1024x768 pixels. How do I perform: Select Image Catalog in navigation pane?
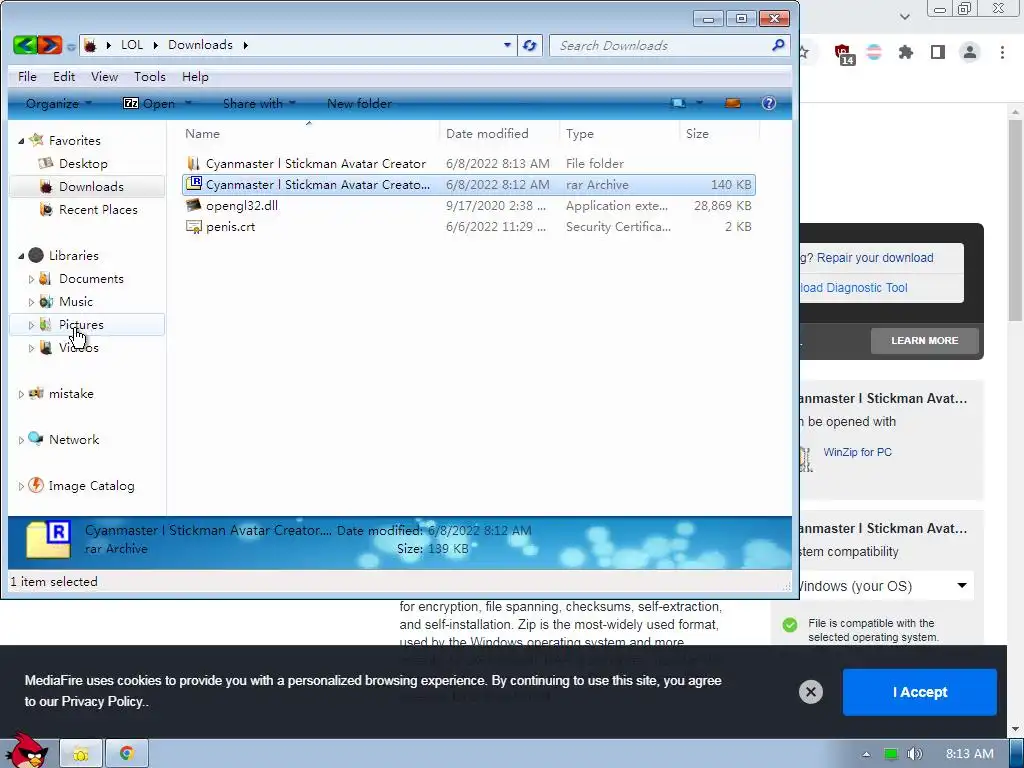[91, 485]
